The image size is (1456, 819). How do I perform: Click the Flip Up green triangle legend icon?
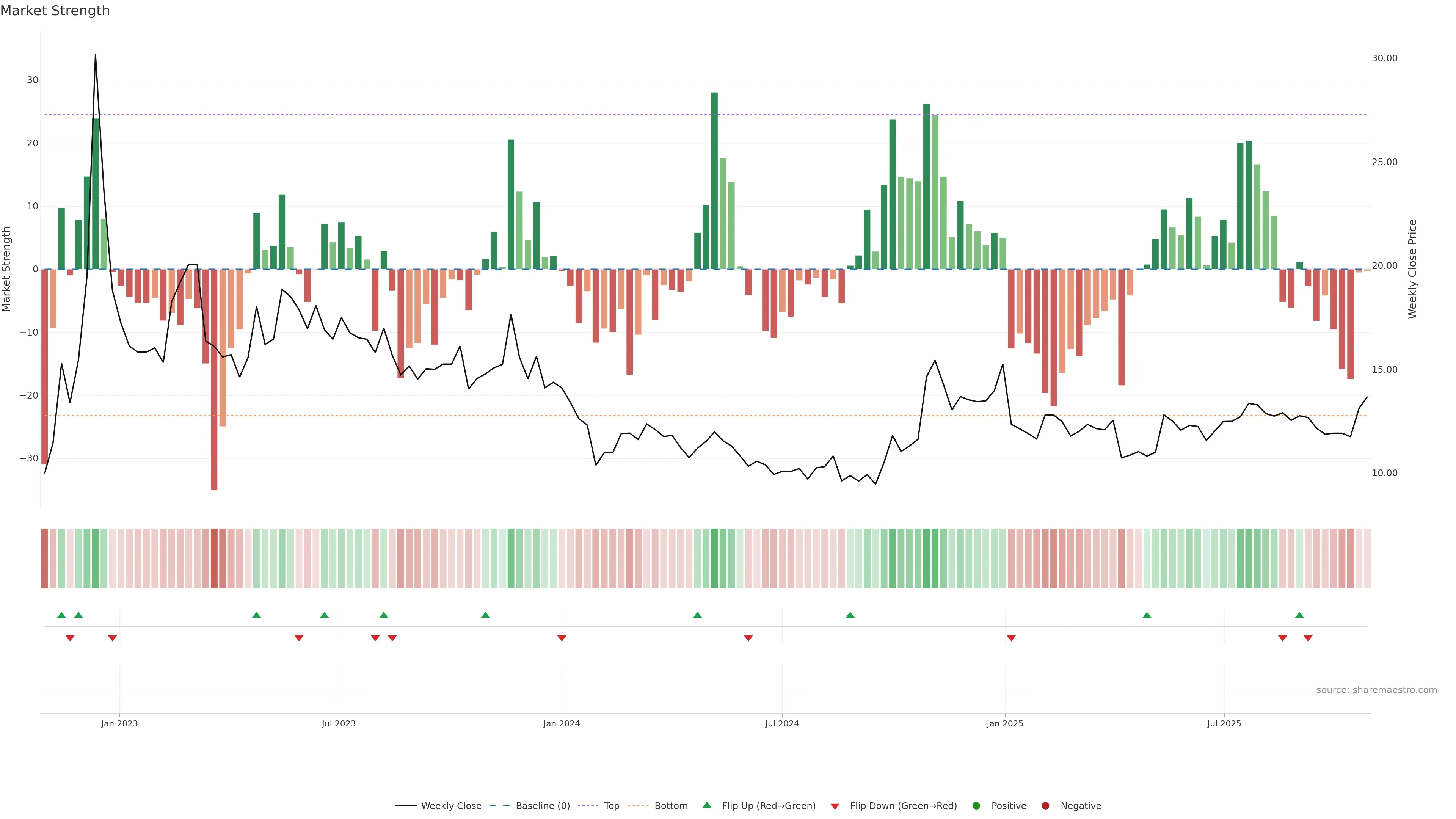click(706, 805)
